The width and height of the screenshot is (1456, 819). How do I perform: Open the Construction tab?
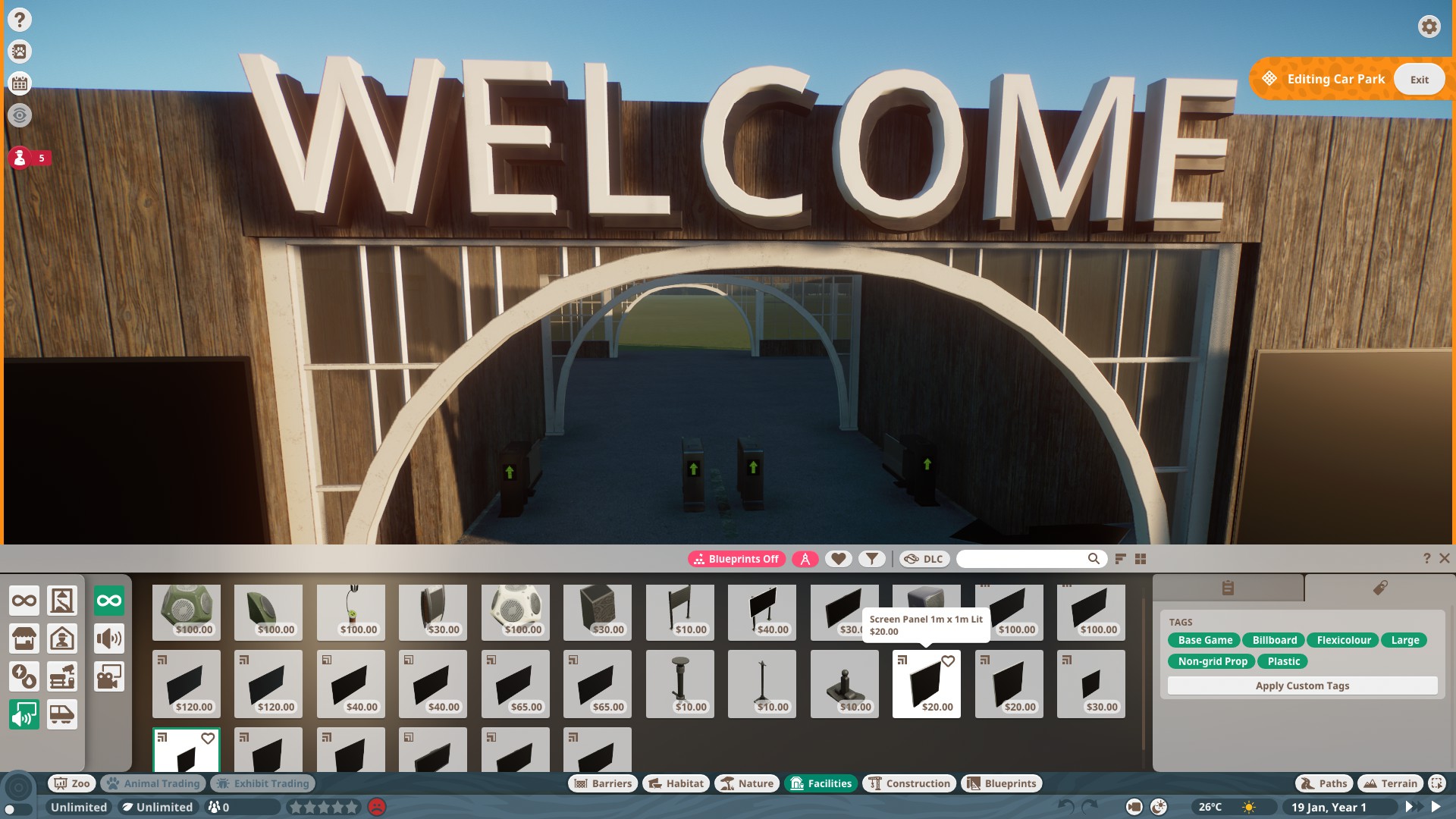tap(909, 783)
